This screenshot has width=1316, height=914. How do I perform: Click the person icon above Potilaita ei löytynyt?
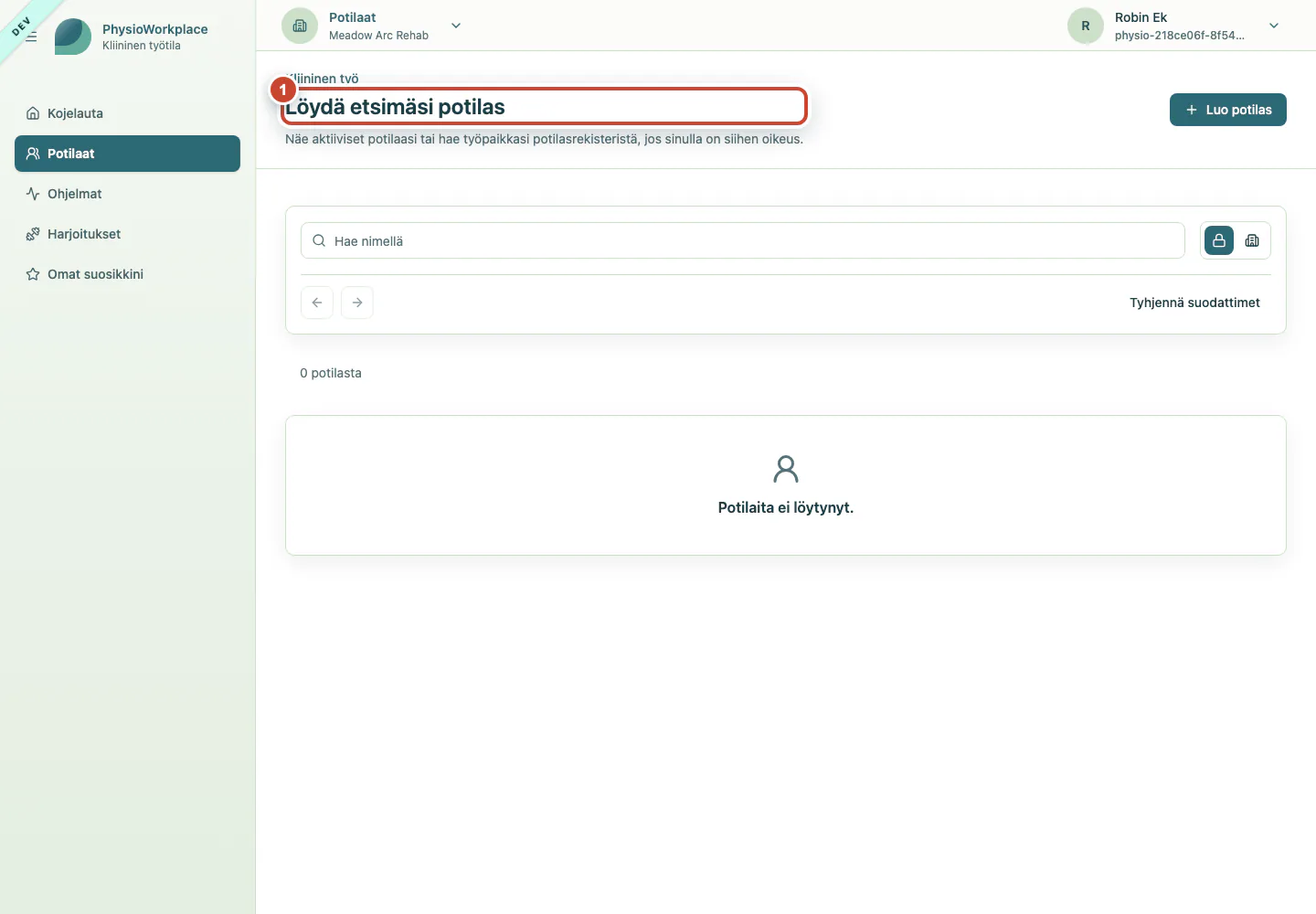coord(786,469)
